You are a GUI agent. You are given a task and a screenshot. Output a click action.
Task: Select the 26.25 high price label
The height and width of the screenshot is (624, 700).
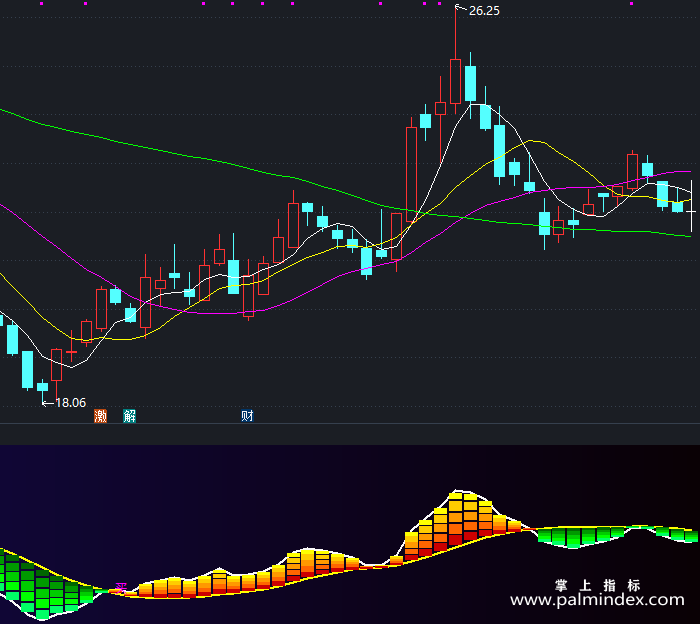pos(484,11)
